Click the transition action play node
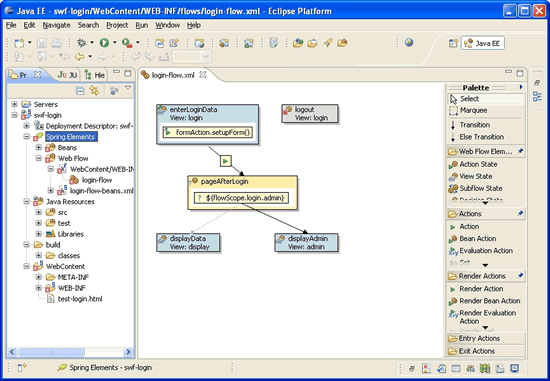Viewport: 550px width, 381px height. pyautogui.click(x=226, y=161)
